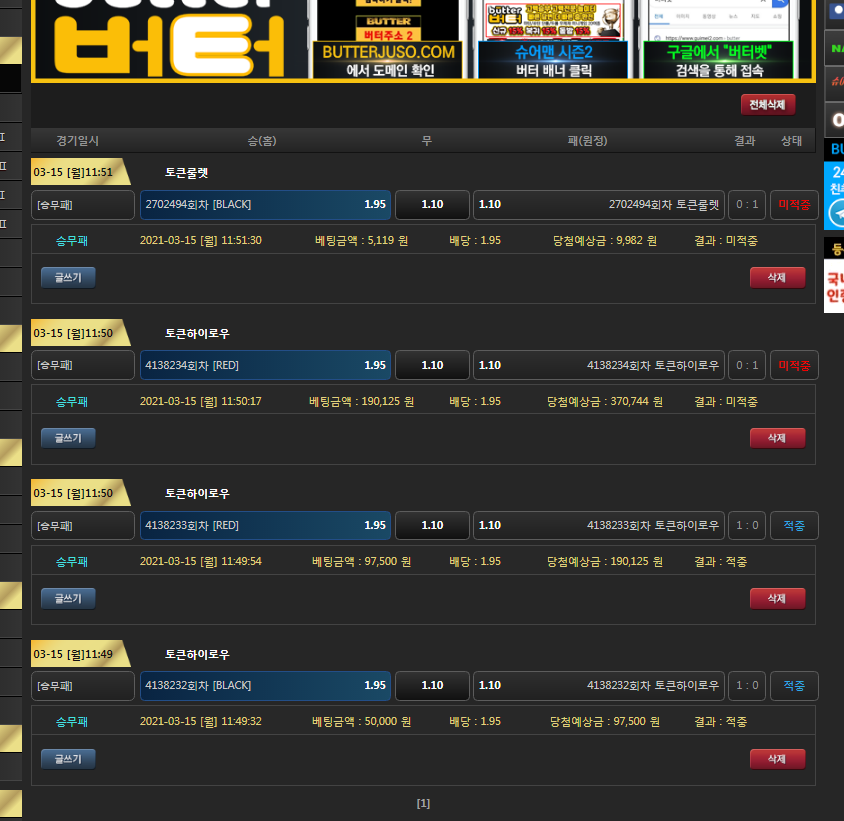Delete the 토큰룰렛 2702494 bet entry
This screenshot has height=821, width=844.
pyautogui.click(x=776, y=277)
